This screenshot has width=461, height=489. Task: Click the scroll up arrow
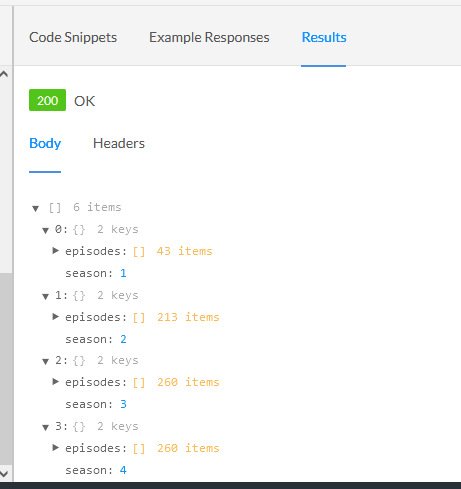(x=4, y=74)
